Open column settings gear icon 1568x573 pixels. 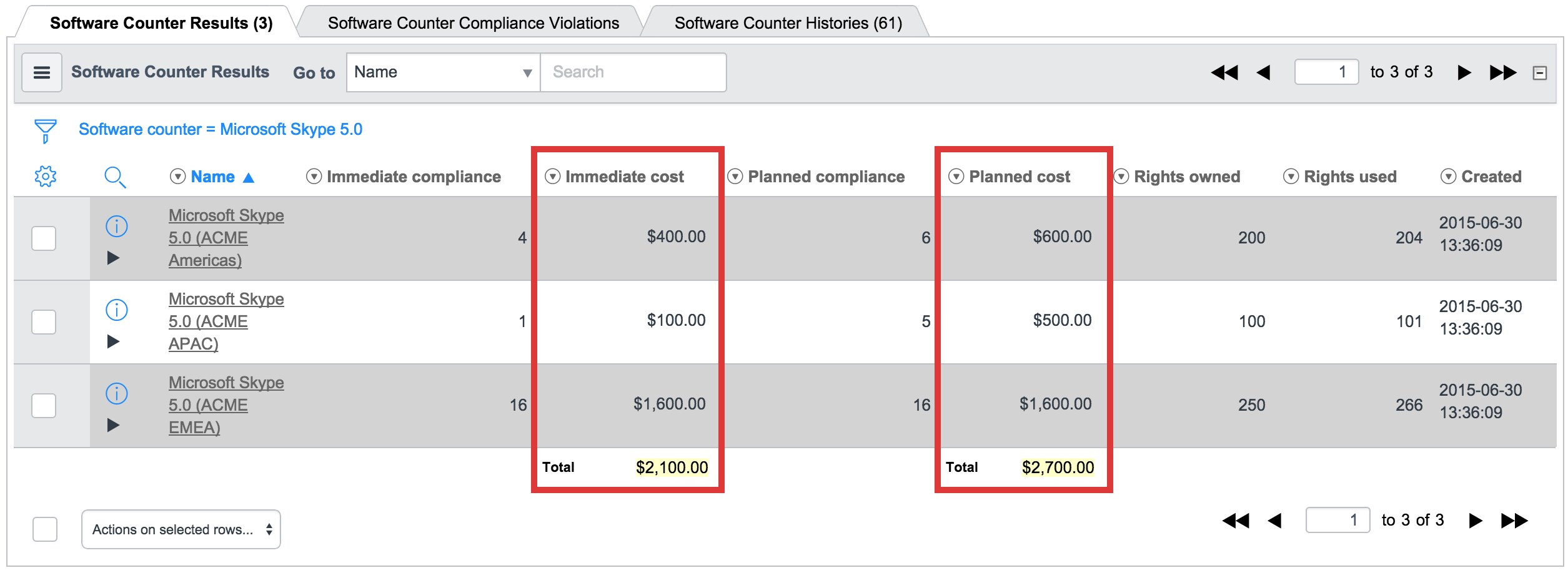[46, 177]
